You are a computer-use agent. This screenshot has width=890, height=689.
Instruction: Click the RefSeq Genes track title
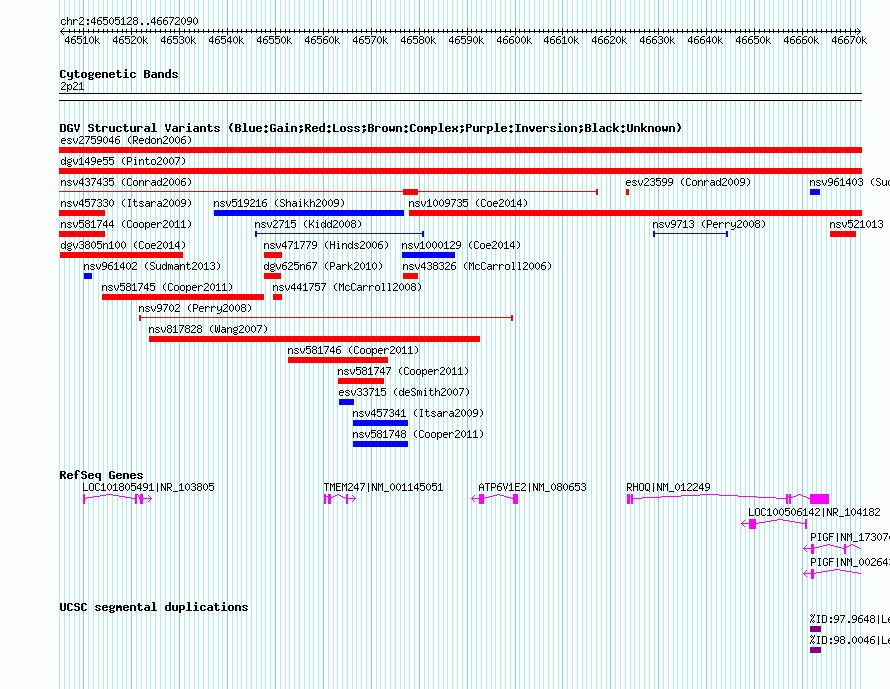tap(101, 475)
